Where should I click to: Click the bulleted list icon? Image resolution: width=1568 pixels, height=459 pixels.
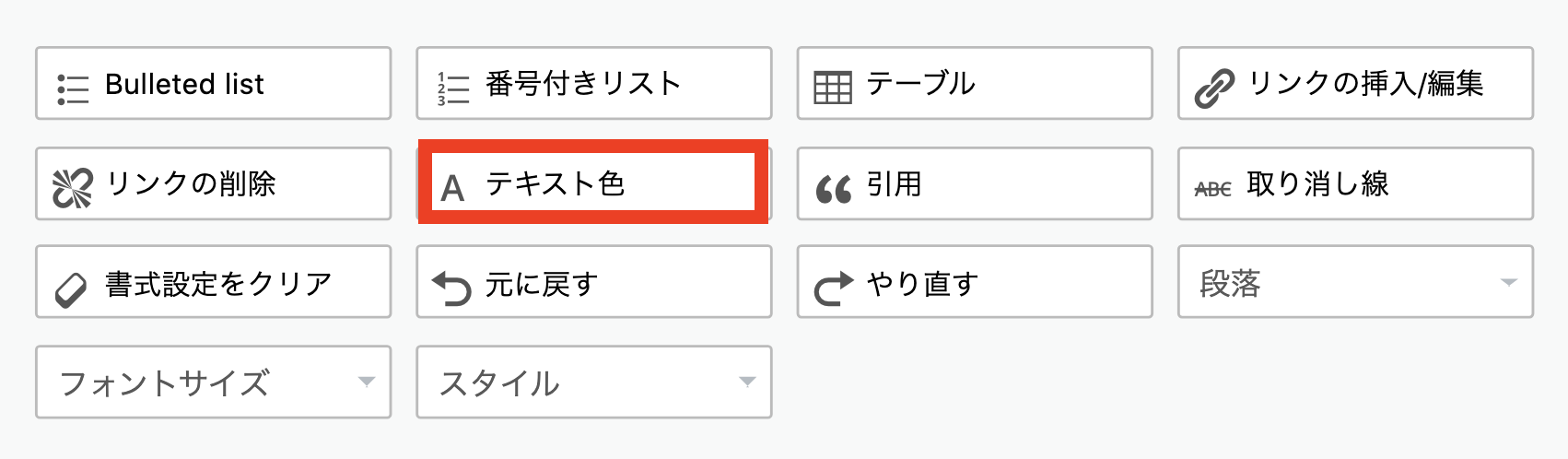click(73, 89)
